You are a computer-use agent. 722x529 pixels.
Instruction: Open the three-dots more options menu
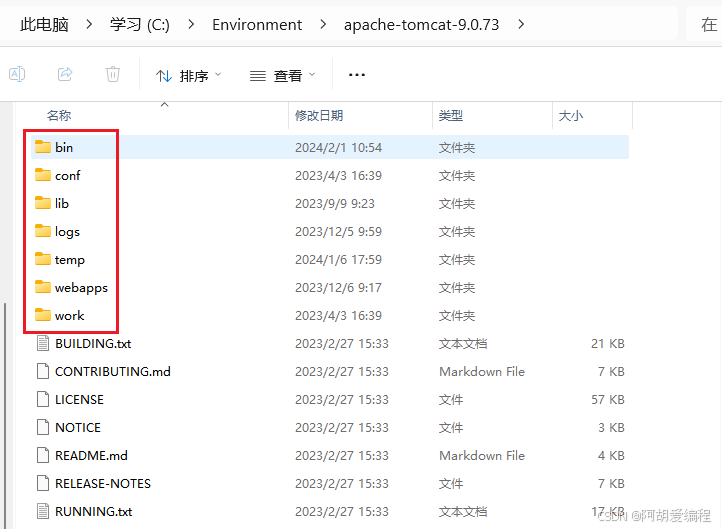point(357,75)
